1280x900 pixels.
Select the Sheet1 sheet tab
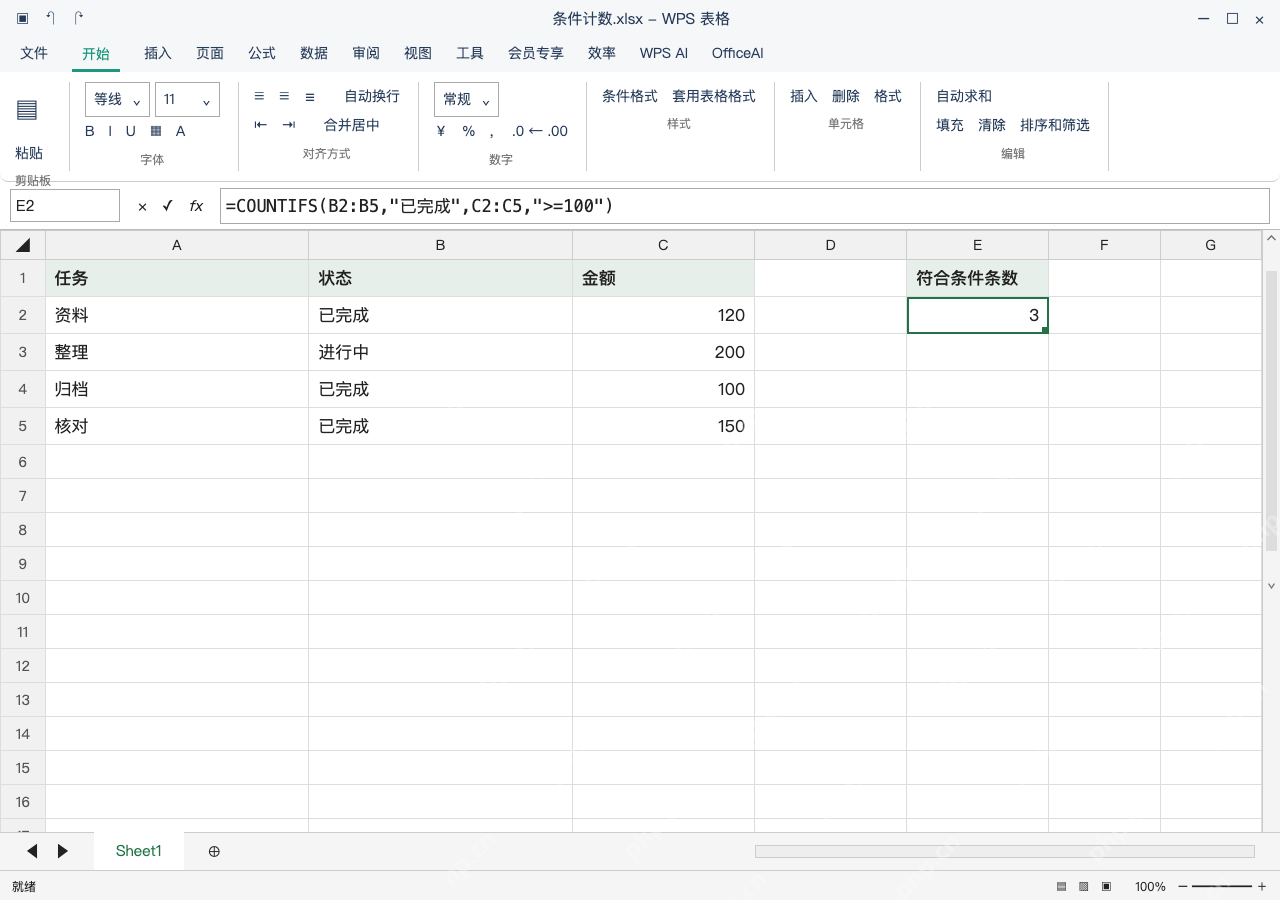tap(138, 851)
